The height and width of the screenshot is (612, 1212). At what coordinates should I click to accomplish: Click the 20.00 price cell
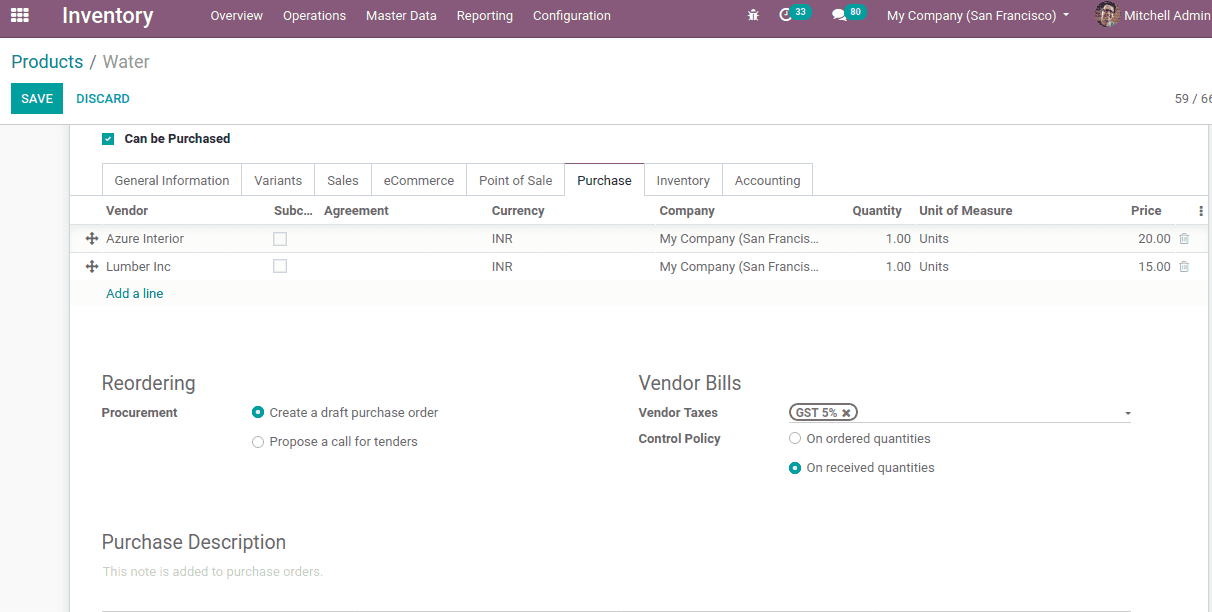coord(1154,239)
